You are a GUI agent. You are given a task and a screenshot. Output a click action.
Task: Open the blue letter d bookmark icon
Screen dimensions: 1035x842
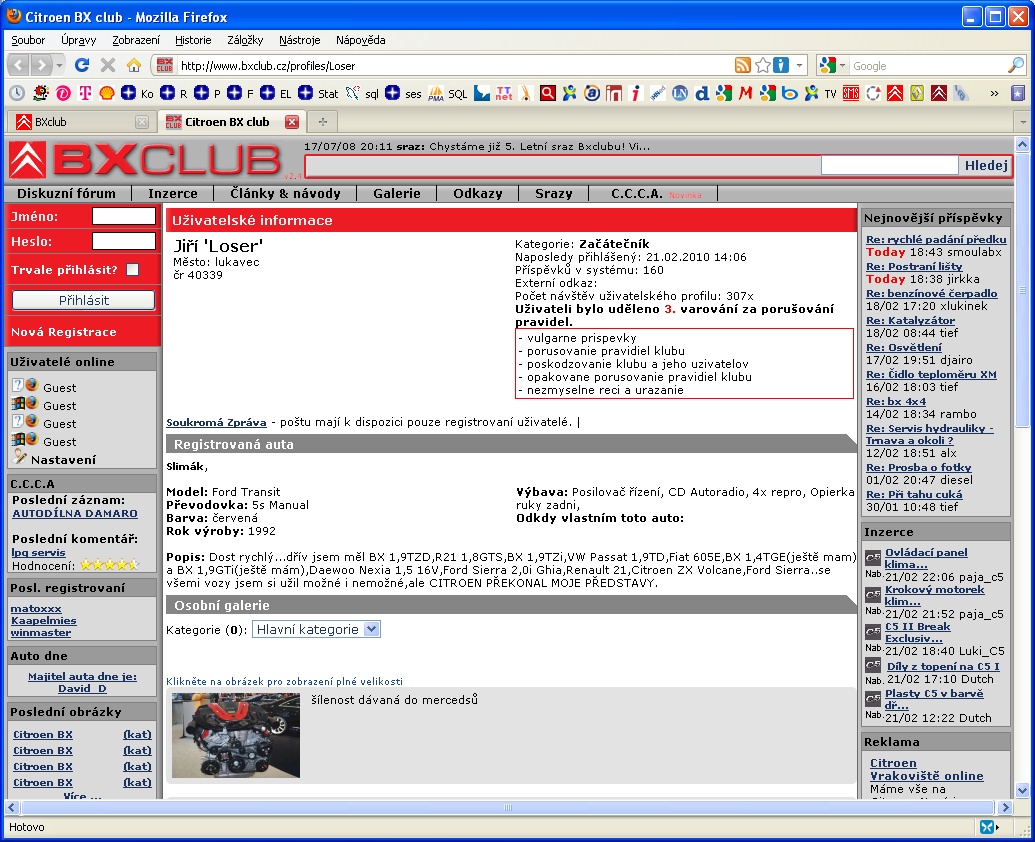point(702,94)
